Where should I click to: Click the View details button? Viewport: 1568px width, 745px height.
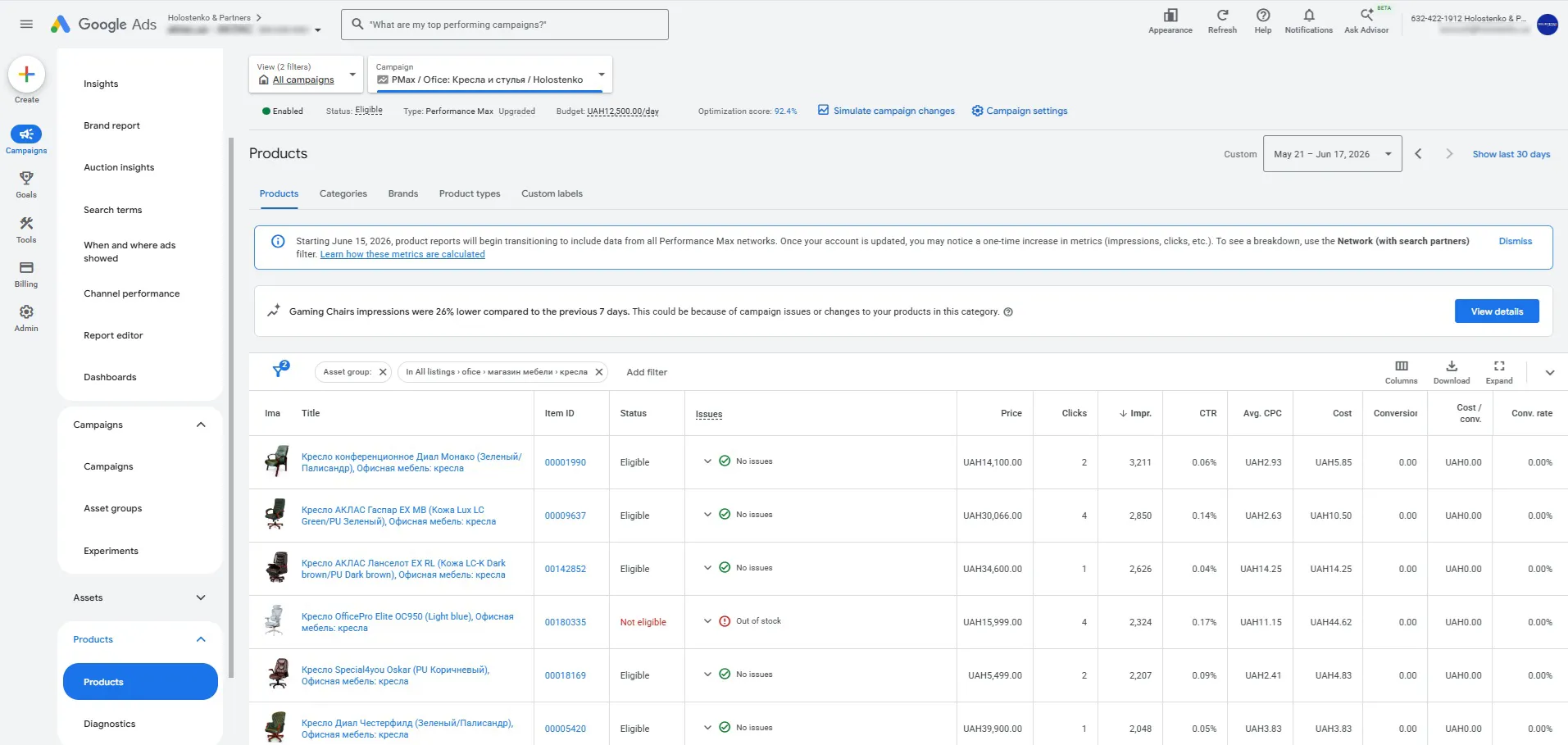(1497, 311)
